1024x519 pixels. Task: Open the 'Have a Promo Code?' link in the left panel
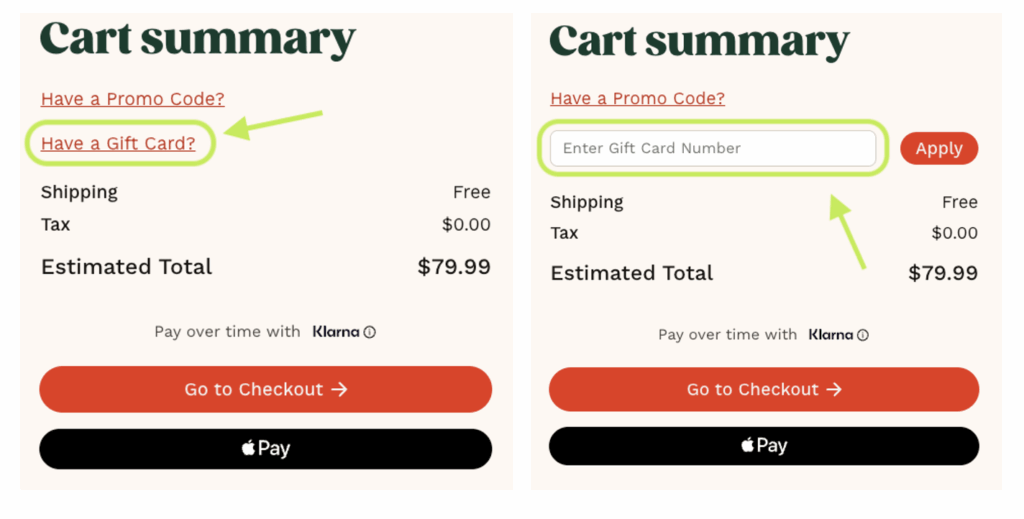132,99
